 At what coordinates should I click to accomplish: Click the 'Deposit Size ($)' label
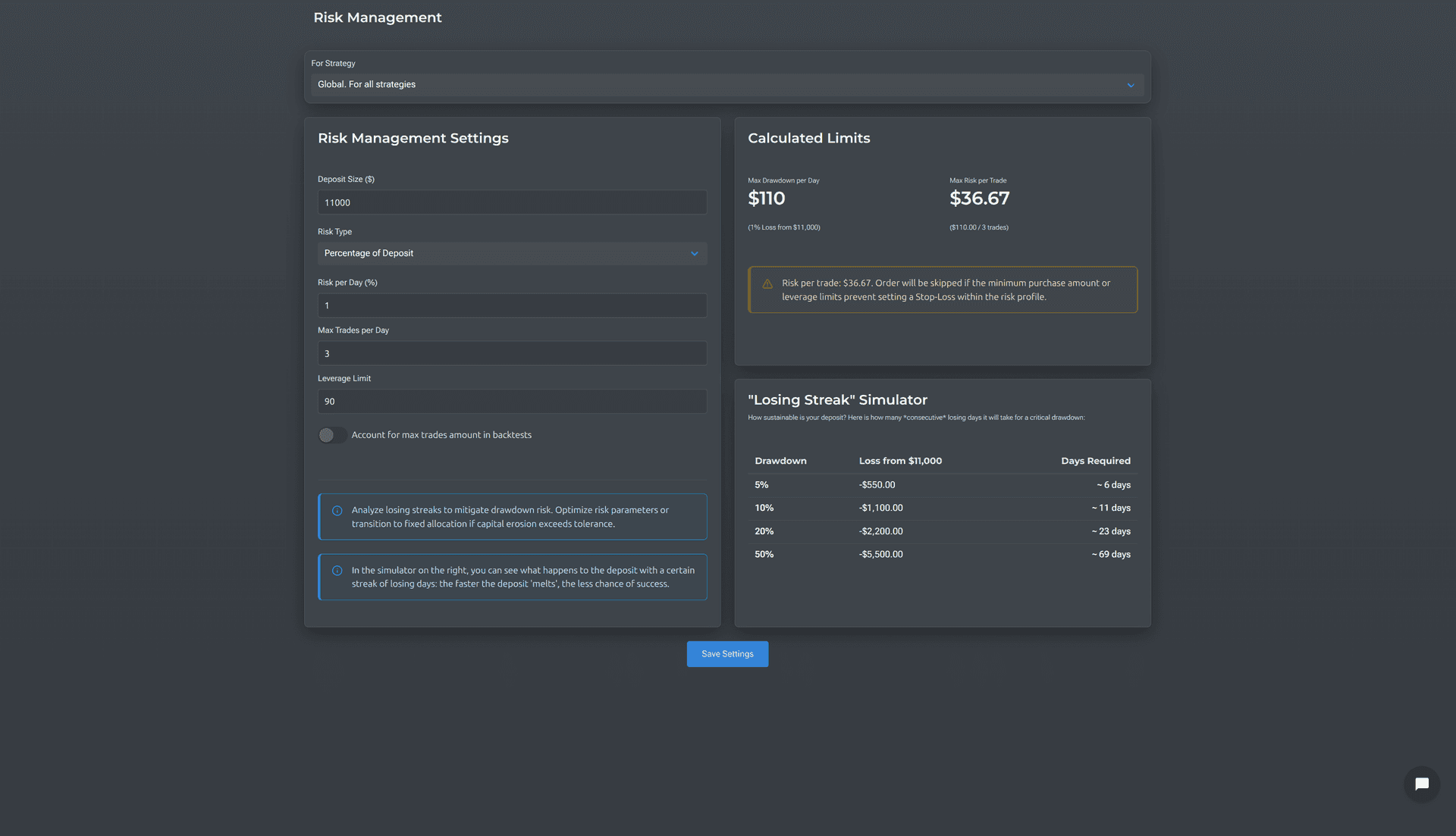tap(346, 180)
